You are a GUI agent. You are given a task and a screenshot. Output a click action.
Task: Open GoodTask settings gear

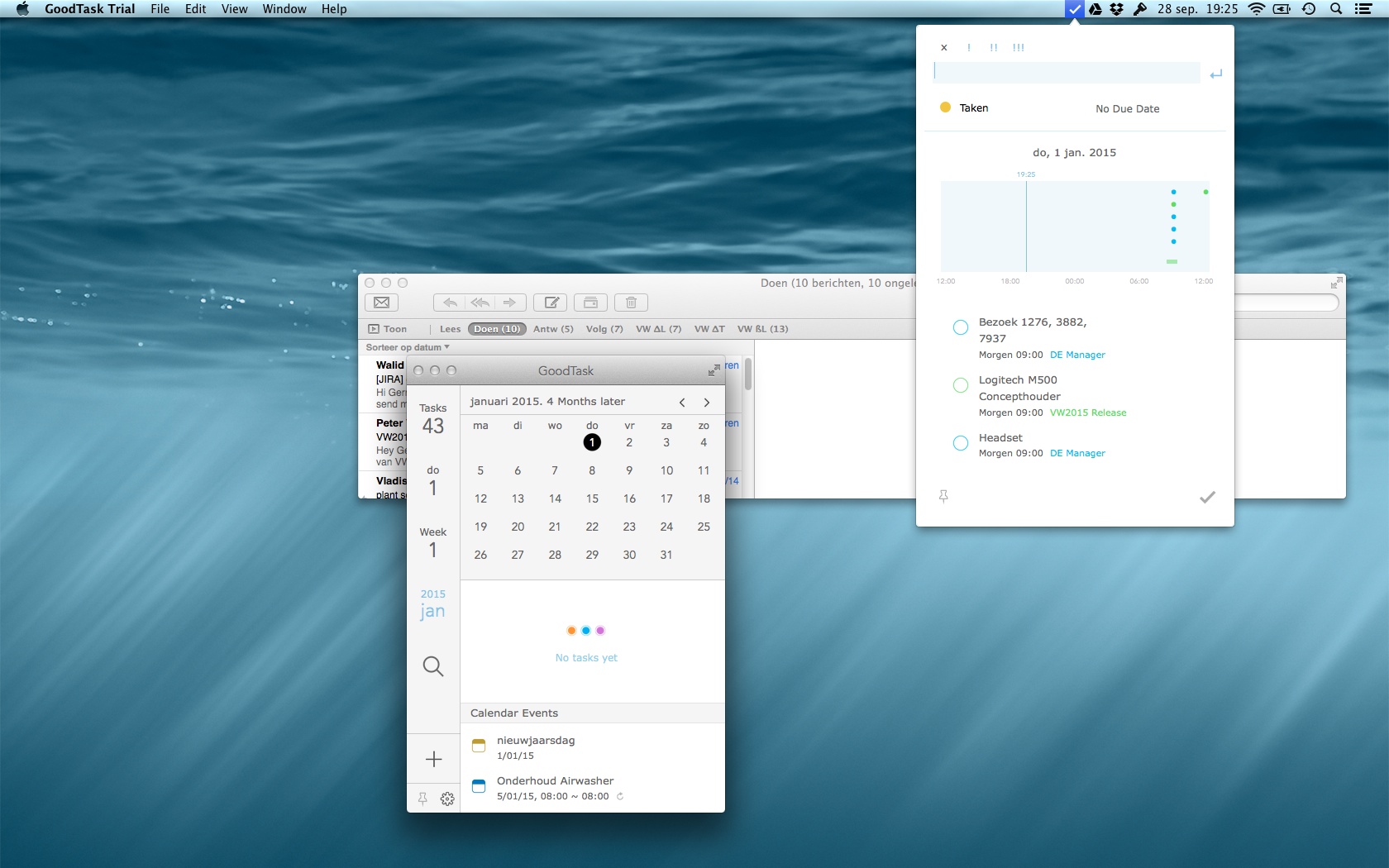447,799
